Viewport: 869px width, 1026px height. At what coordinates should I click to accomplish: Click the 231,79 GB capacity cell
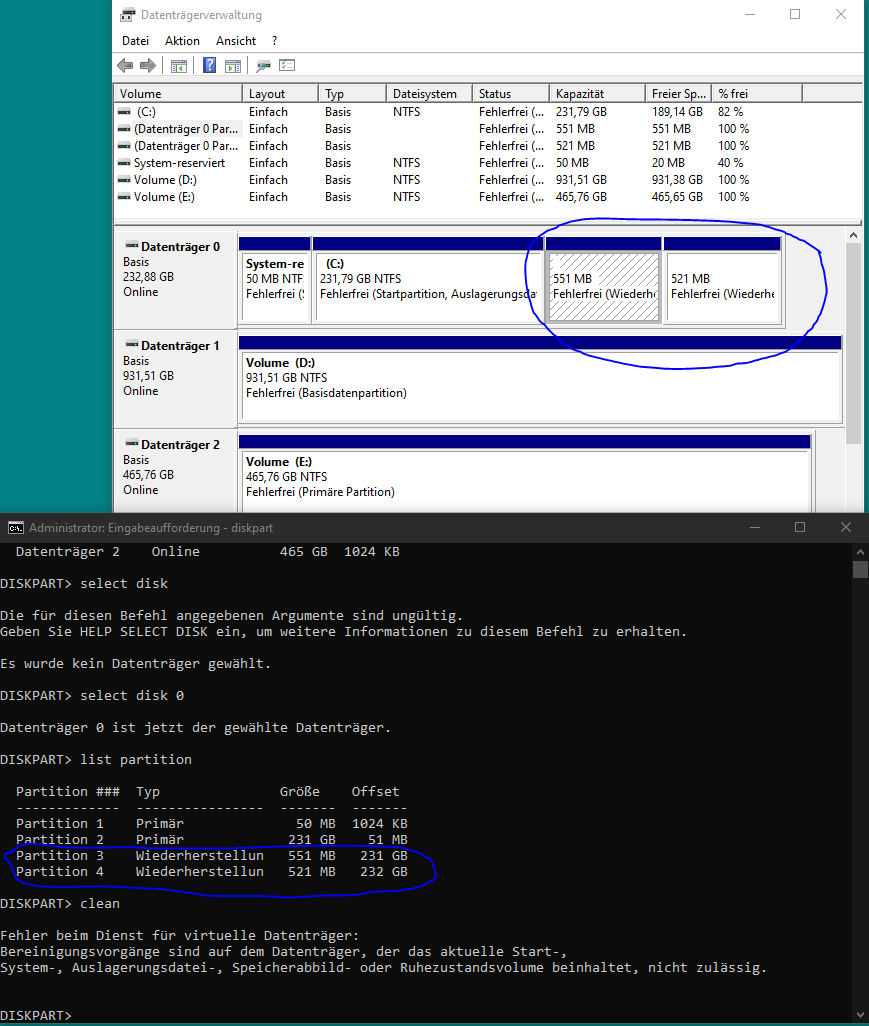(581, 112)
